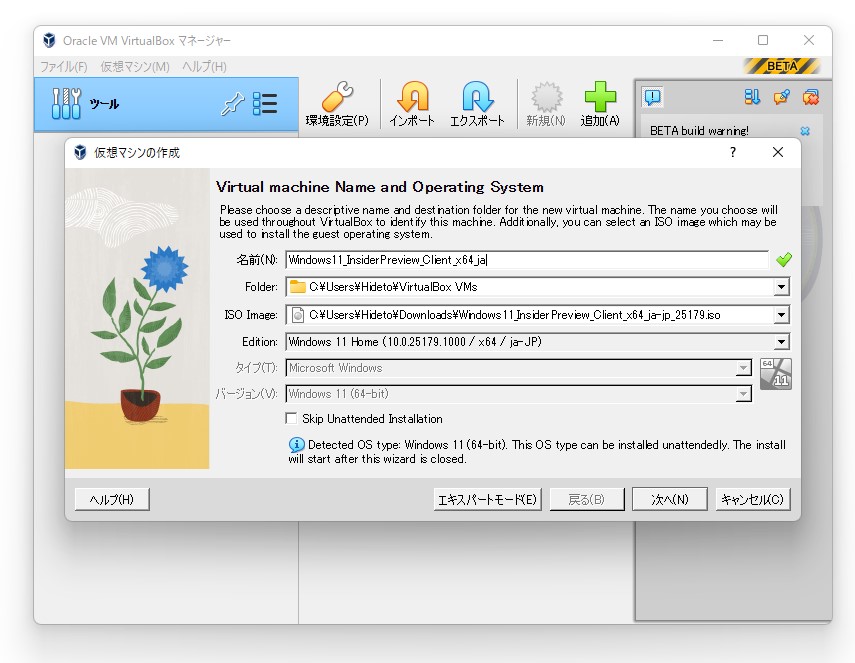Click the delete-all notifications icon
Image resolution: width=855 pixels, height=663 pixels.
(x=810, y=97)
